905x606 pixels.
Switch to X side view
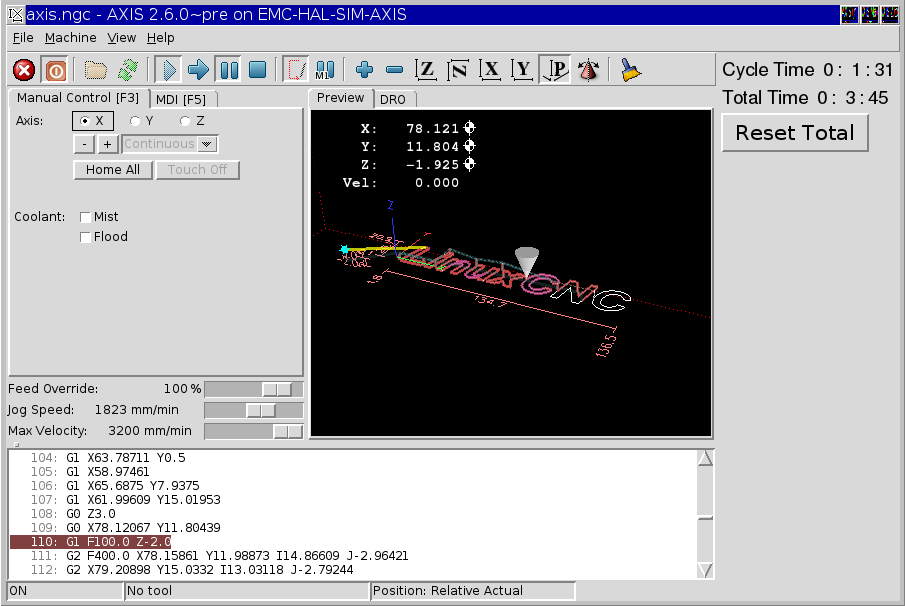click(490, 70)
